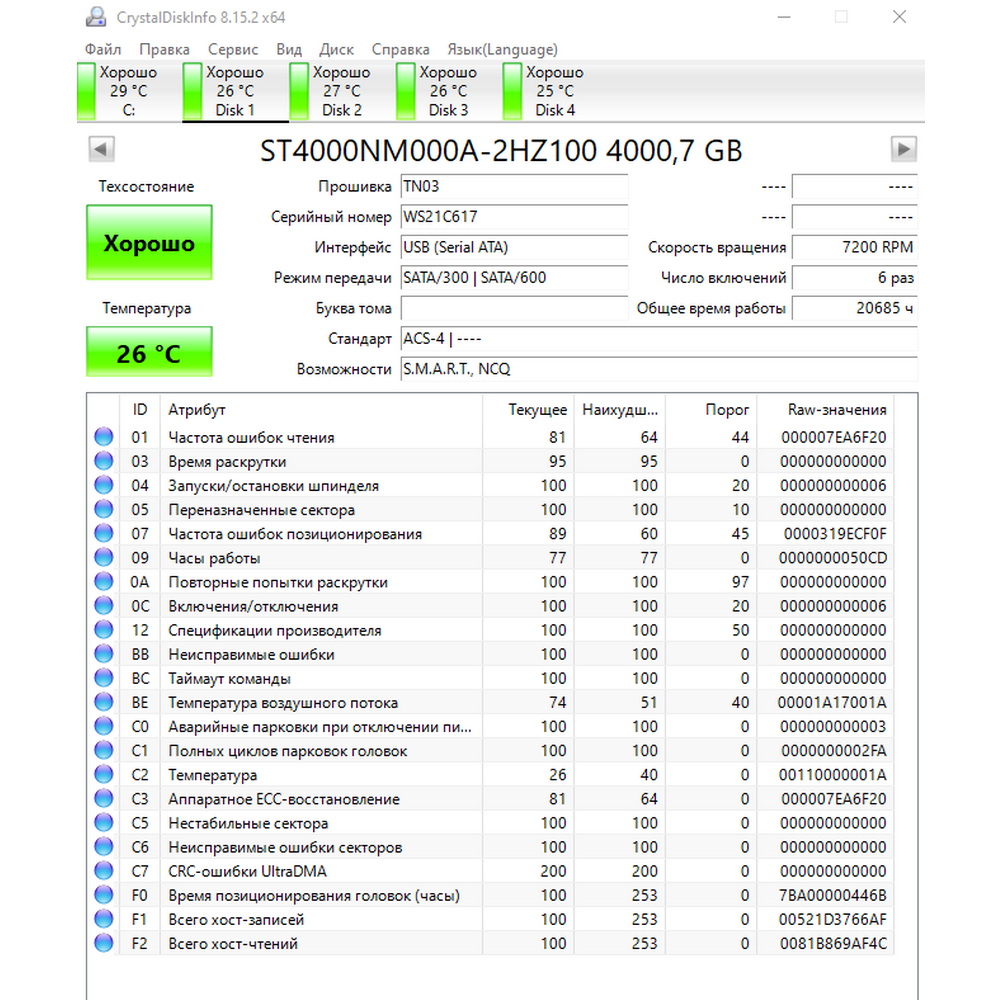This screenshot has height=1000, width=1000.
Task: Click status orb for attribute C1 row
Action: 103,751
